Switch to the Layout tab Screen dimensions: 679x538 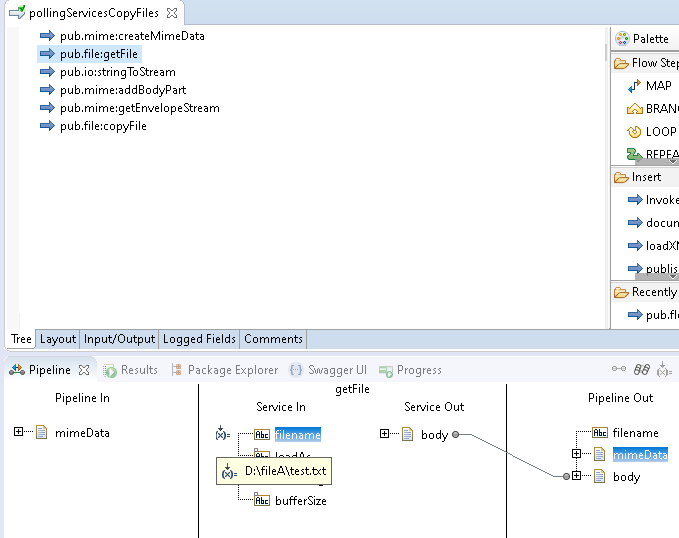[58, 339]
